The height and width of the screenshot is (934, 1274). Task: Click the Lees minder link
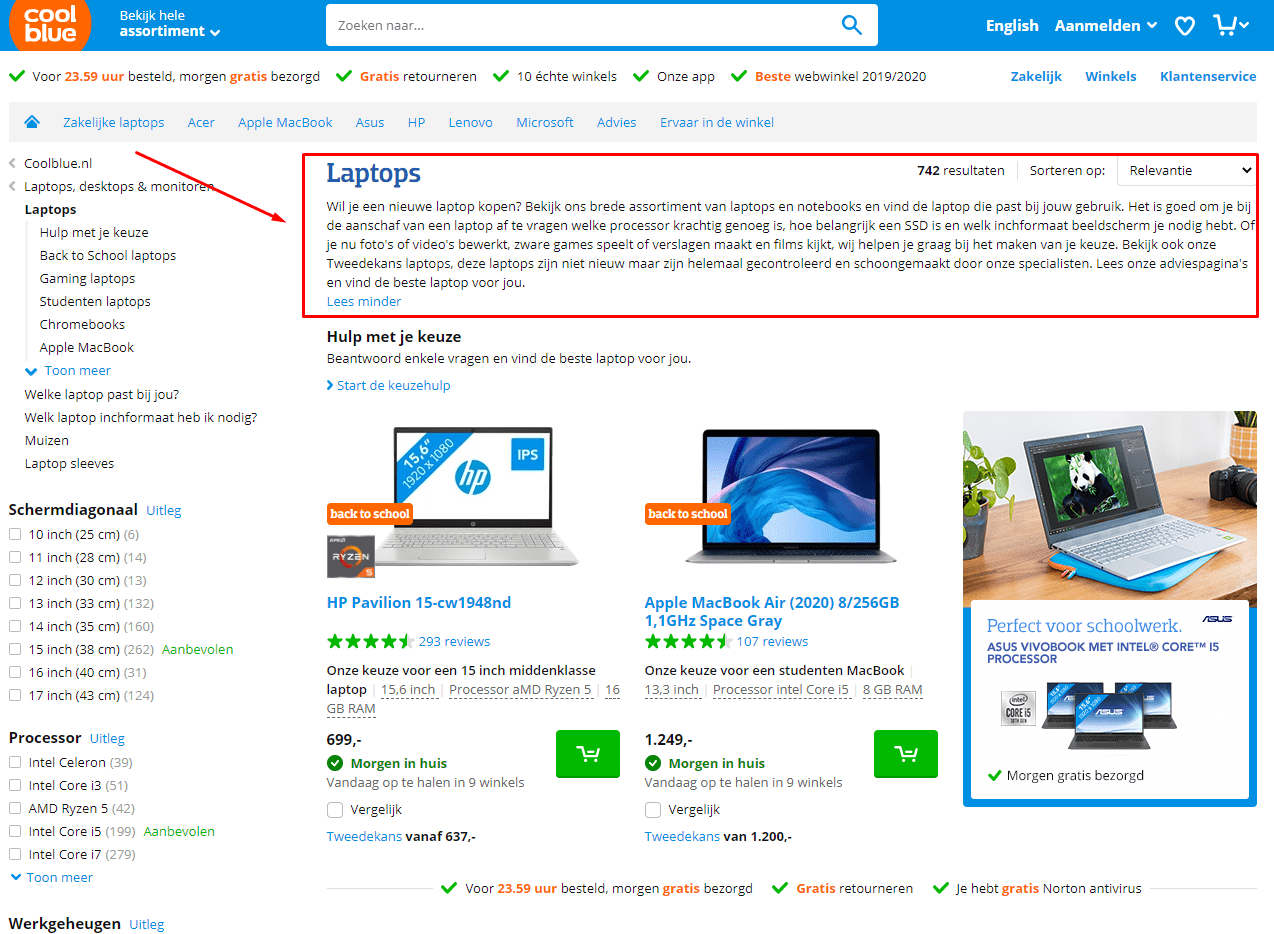point(364,301)
